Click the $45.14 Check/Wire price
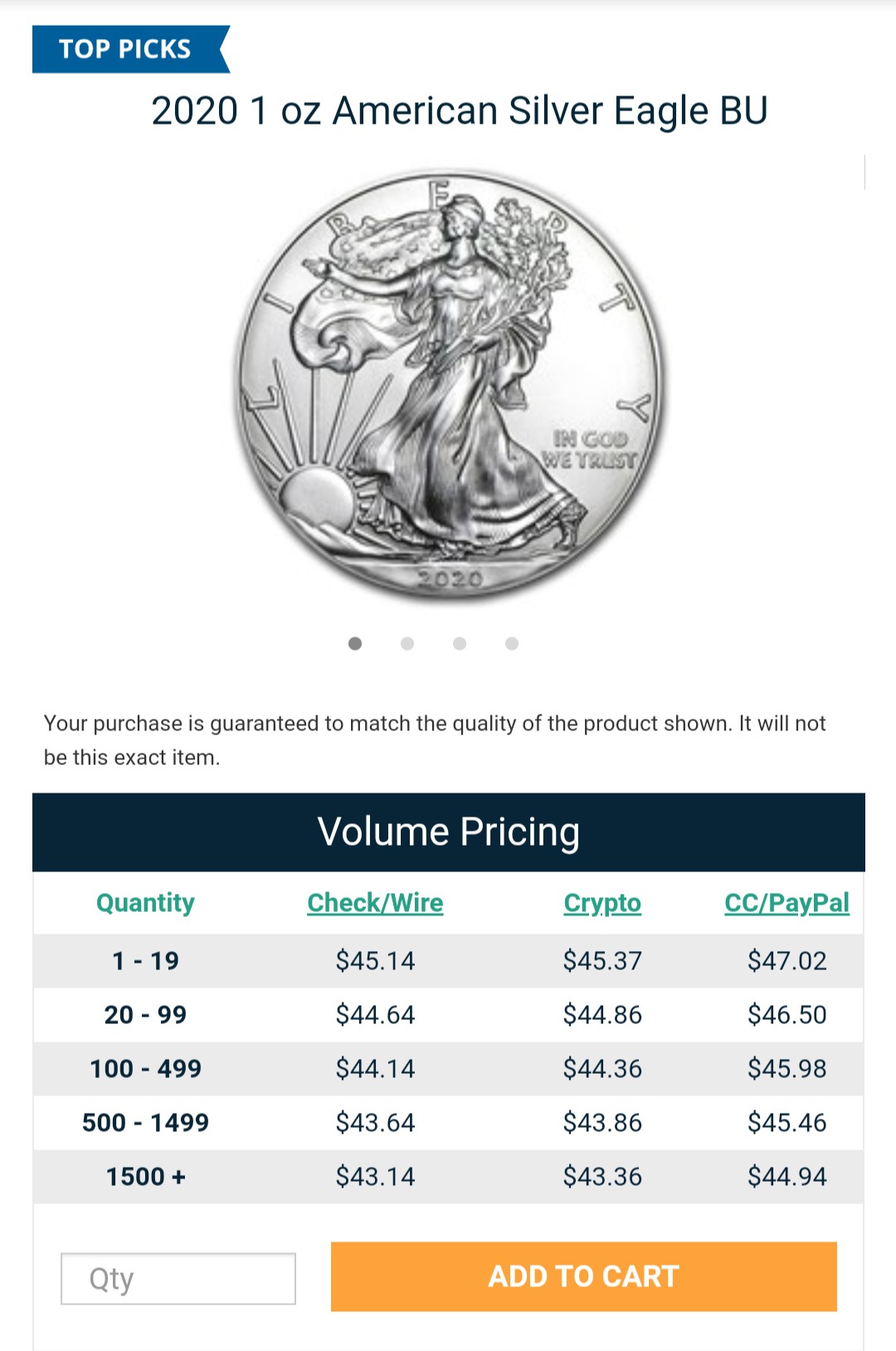Image resolution: width=896 pixels, height=1351 pixels. (x=375, y=961)
